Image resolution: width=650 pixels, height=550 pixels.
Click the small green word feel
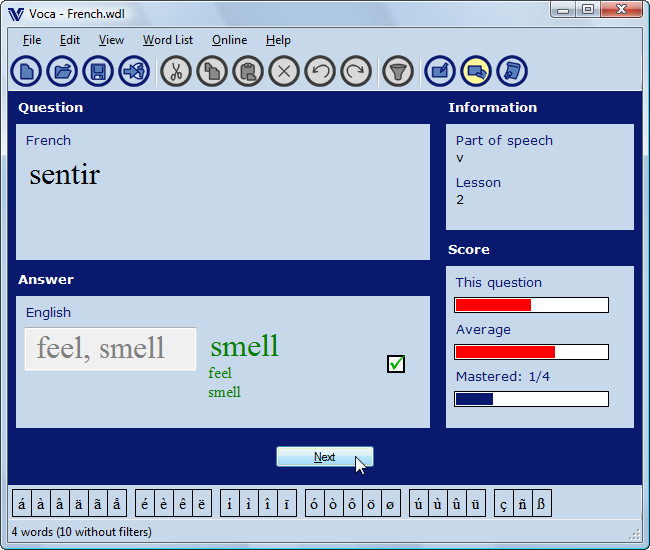tap(220, 373)
